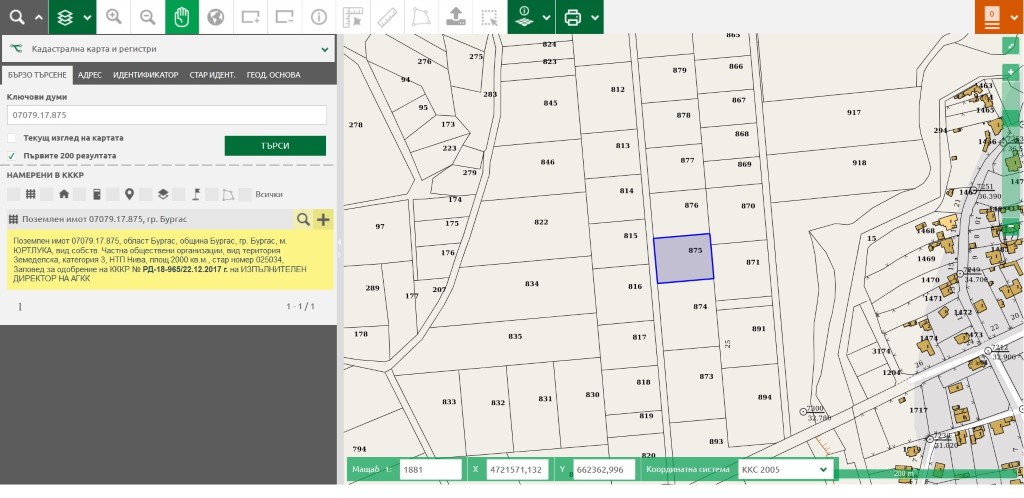The height and width of the screenshot is (498, 1024).
Task: Click the map zoom slider plus button
Action: pyautogui.click(x=1012, y=72)
